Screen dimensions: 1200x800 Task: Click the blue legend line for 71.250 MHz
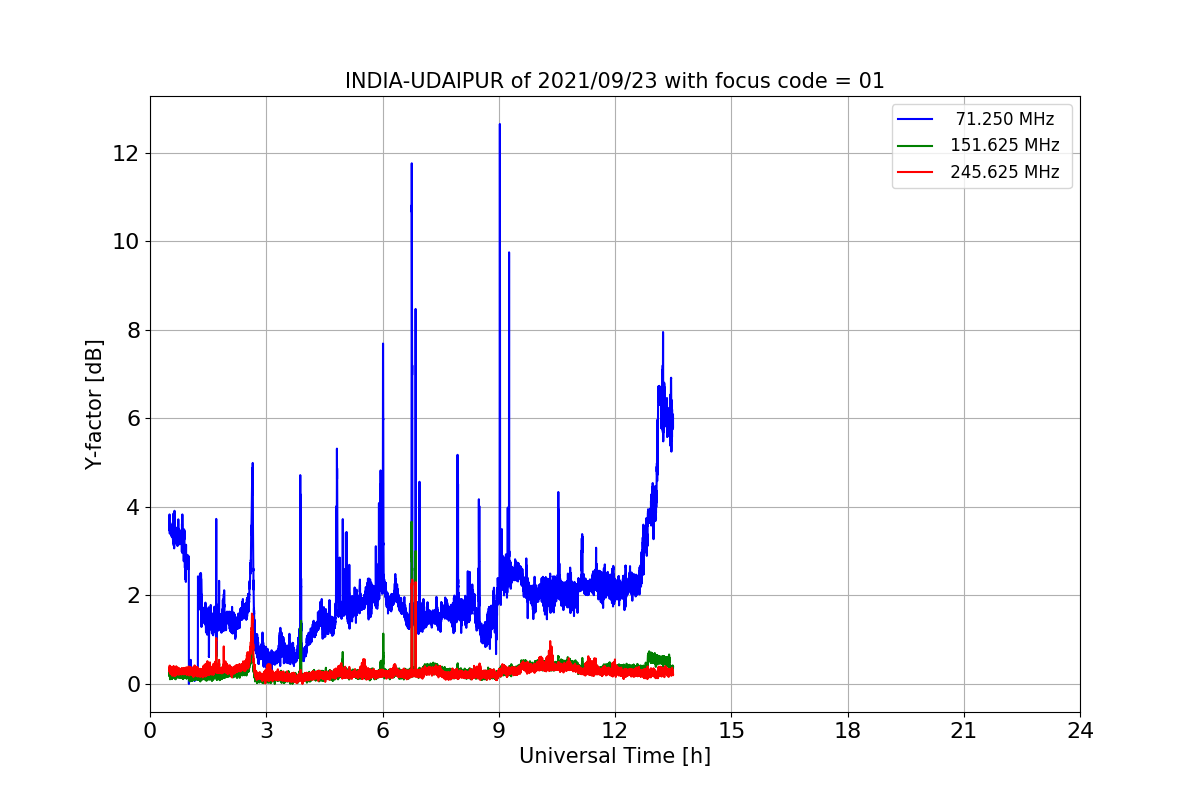point(915,119)
